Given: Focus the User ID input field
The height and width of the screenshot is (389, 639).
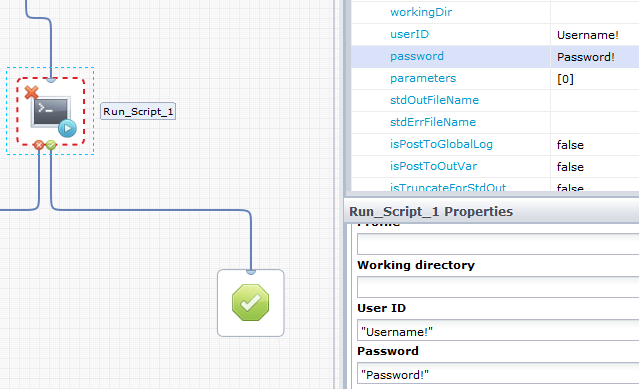Looking at the screenshot, I should point(498,330).
